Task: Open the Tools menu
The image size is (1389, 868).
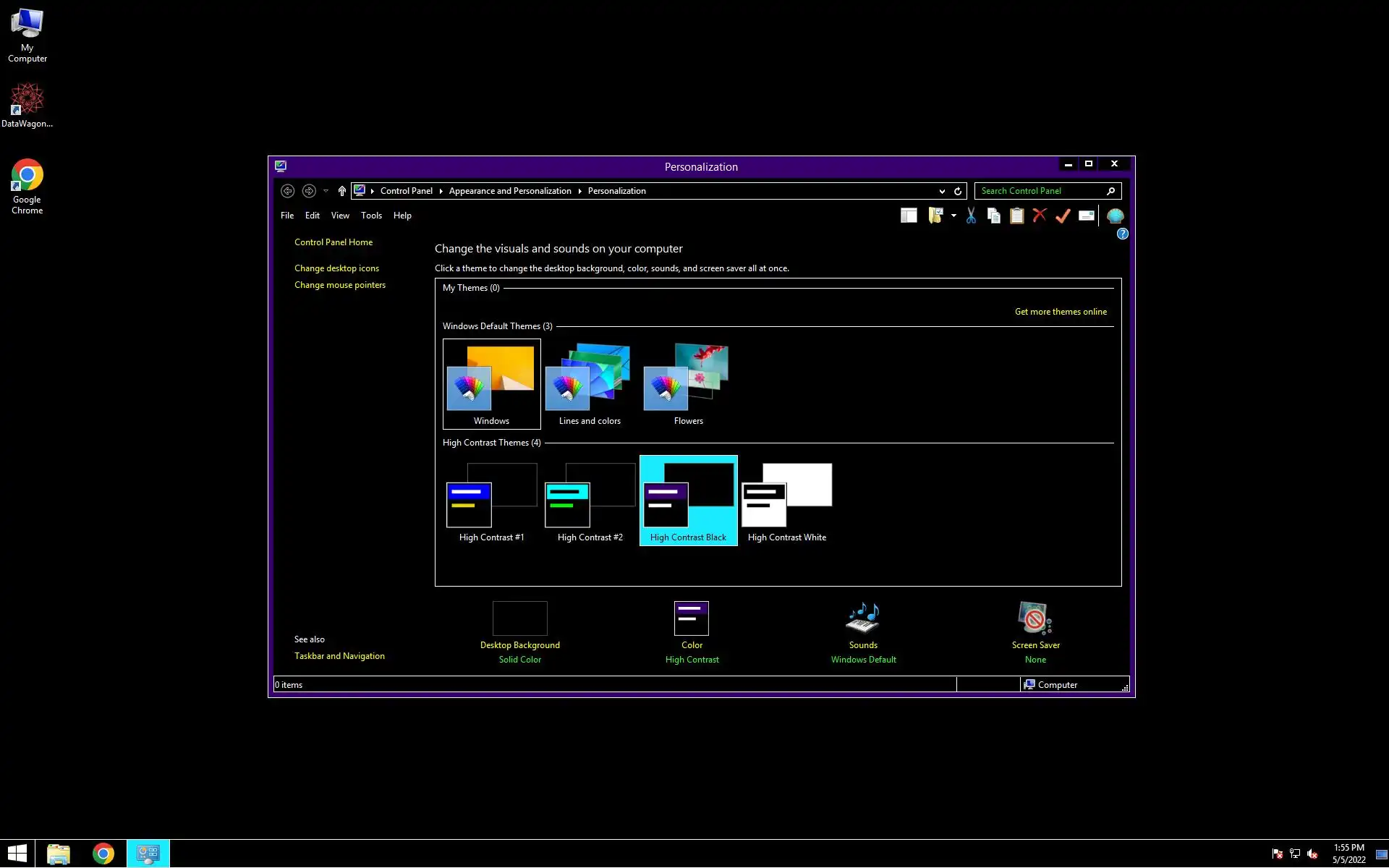Action: coord(371,216)
